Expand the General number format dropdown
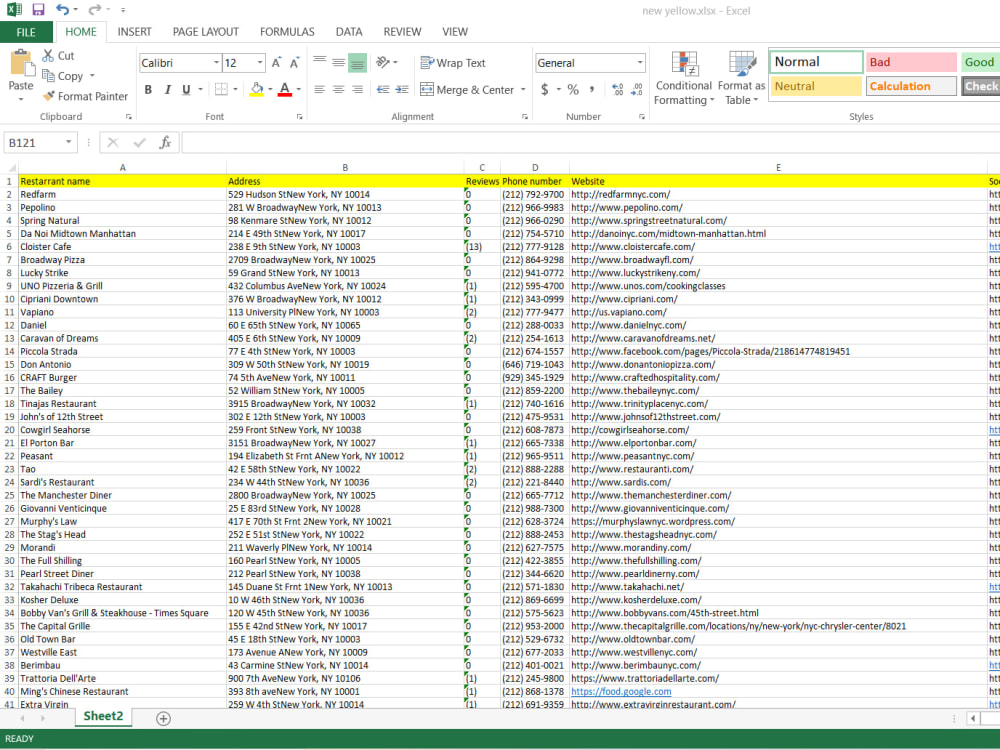This screenshot has width=1000, height=750. [x=640, y=62]
